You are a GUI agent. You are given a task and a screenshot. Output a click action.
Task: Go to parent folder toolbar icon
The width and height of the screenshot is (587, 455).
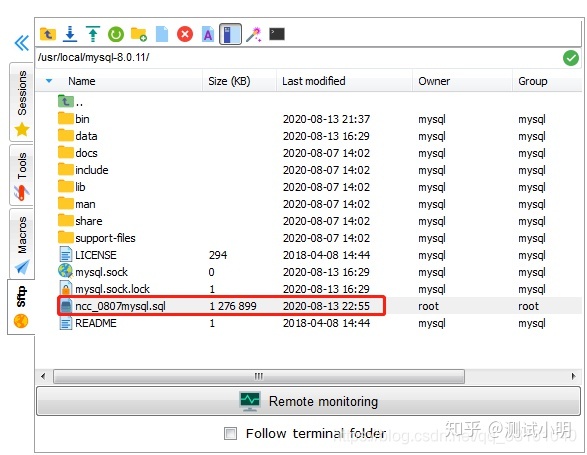point(48,34)
